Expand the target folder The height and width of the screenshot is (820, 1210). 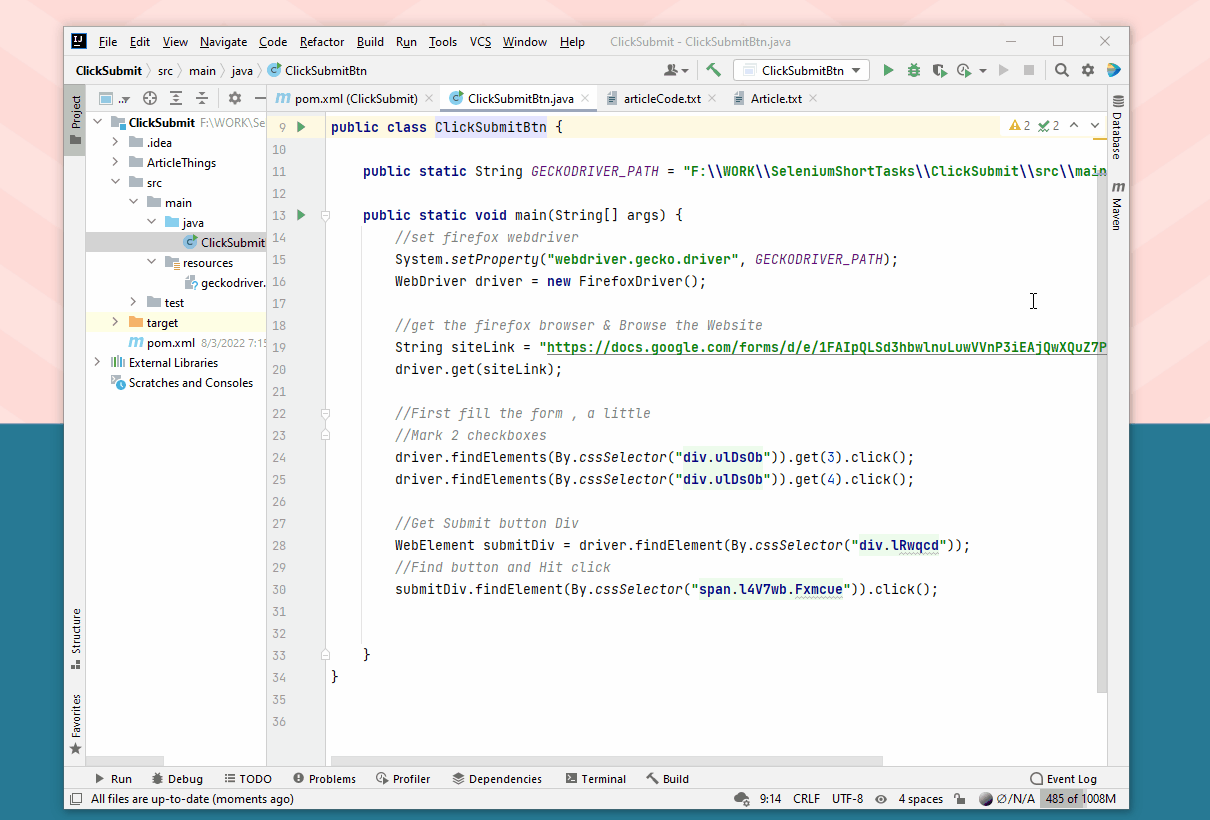(116, 322)
